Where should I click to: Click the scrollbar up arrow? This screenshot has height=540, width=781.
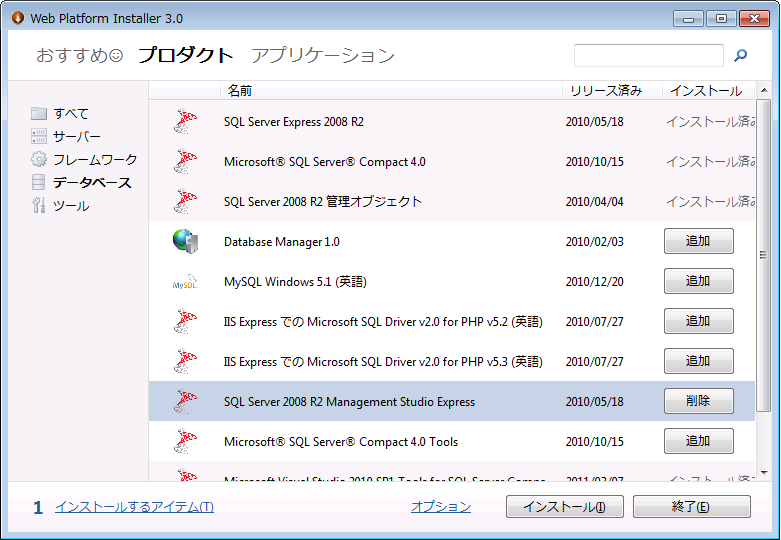[764, 91]
